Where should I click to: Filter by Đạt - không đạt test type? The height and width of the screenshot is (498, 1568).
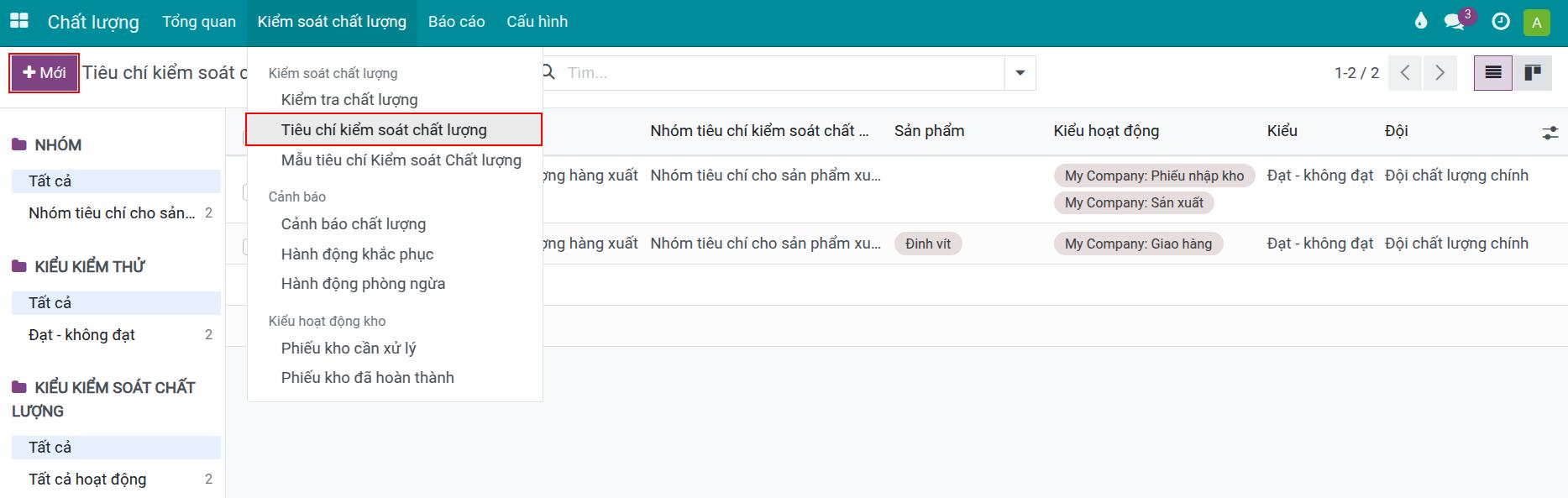coord(116,335)
